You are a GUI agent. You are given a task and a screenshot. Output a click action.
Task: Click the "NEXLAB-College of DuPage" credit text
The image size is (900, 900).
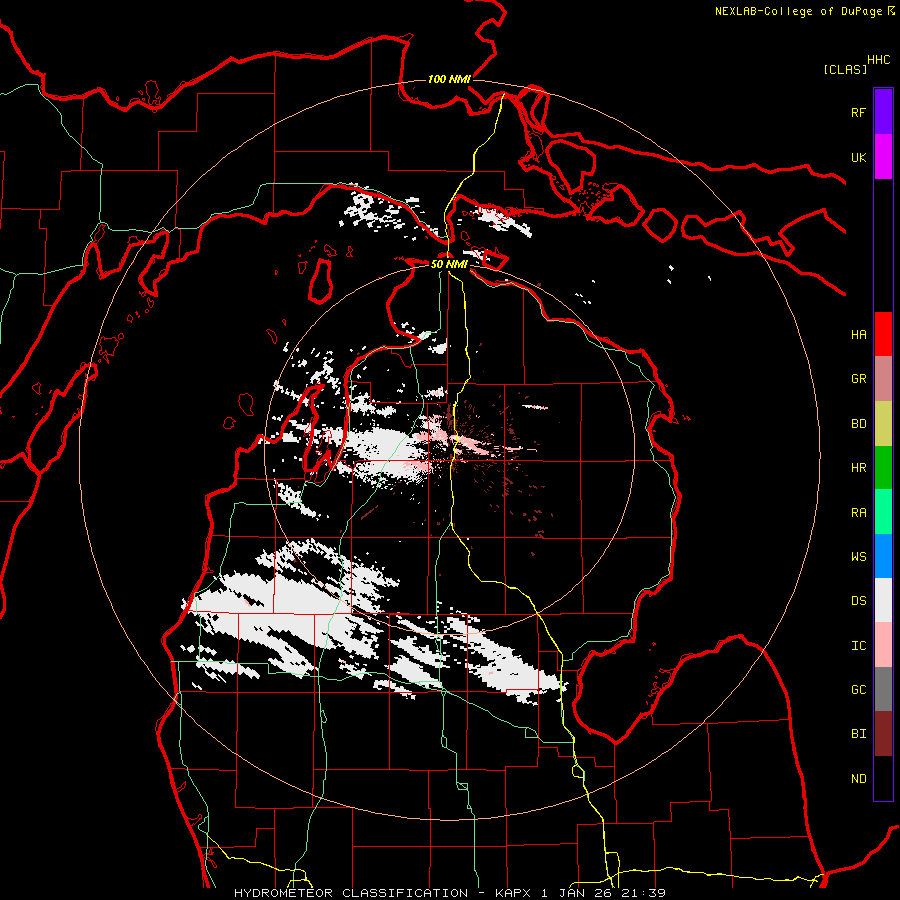798,11
